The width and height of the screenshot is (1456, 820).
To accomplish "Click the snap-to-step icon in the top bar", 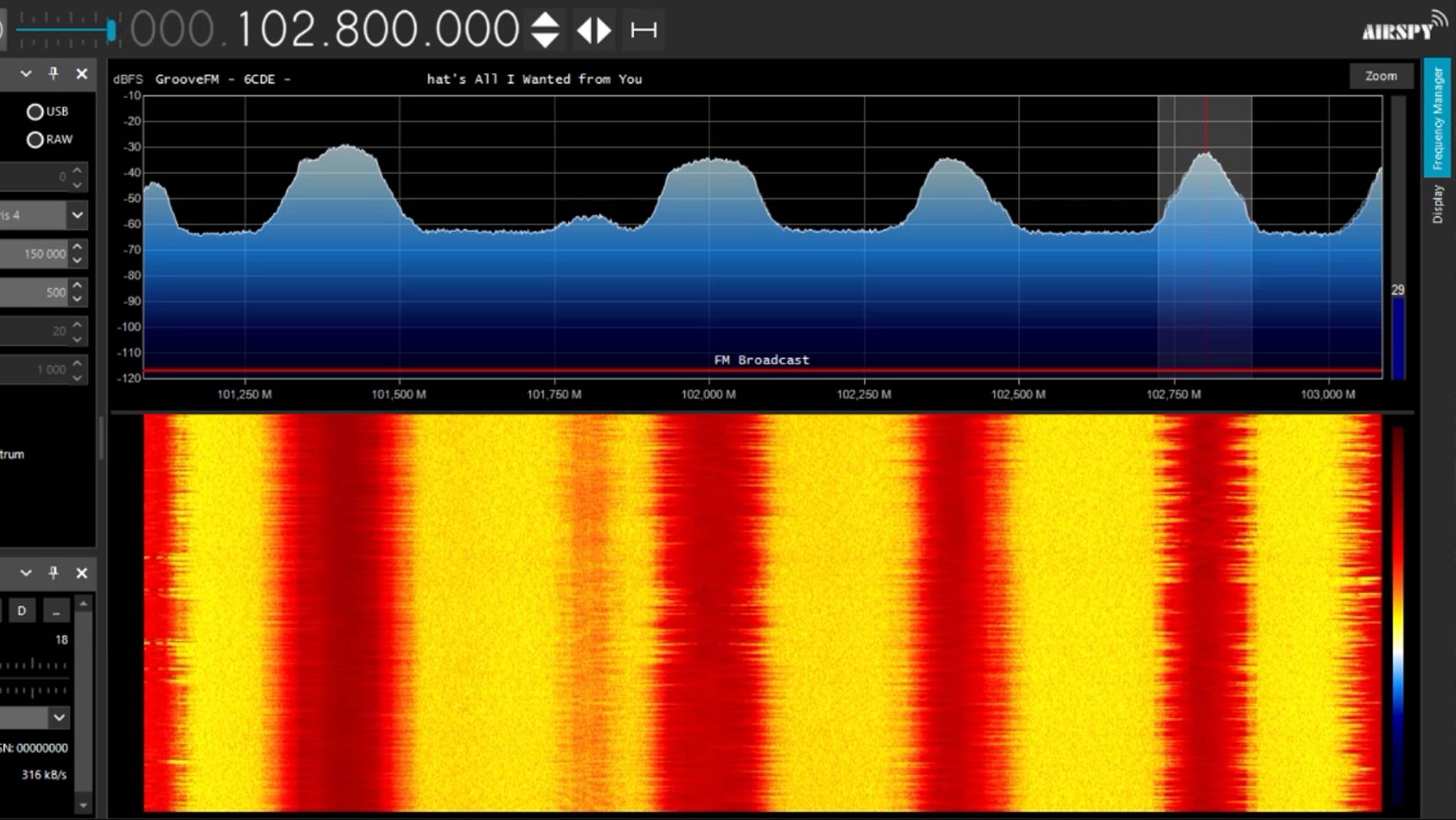I will click(x=642, y=30).
